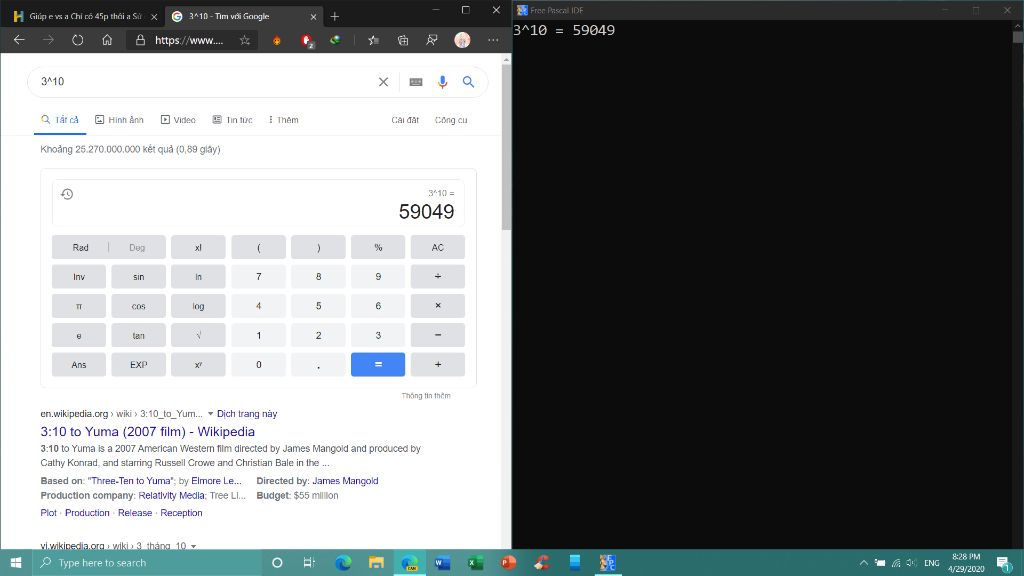The image size is (1024, 576).
Task: Click the calculator multiply key
Action: [438, 306]
